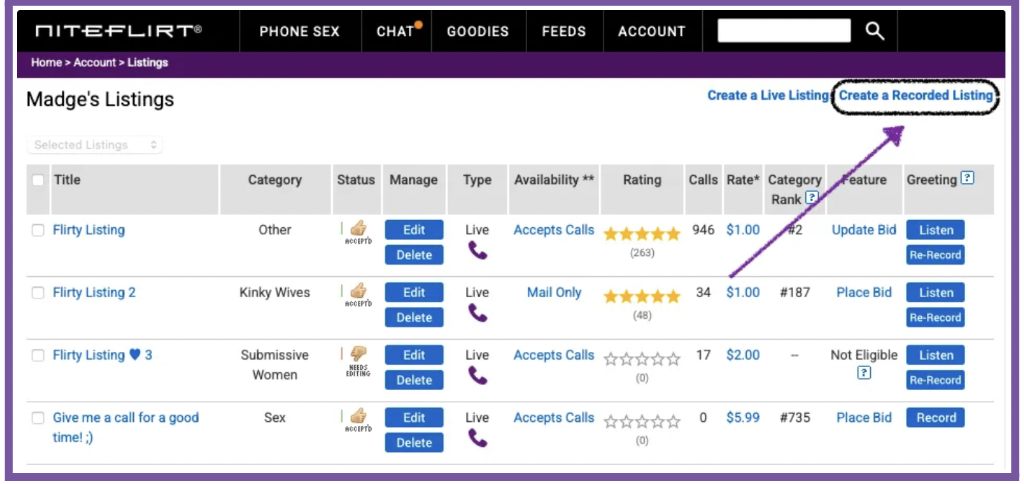
Task: Delete Flirty Listing 3
Action: [414, 380]
